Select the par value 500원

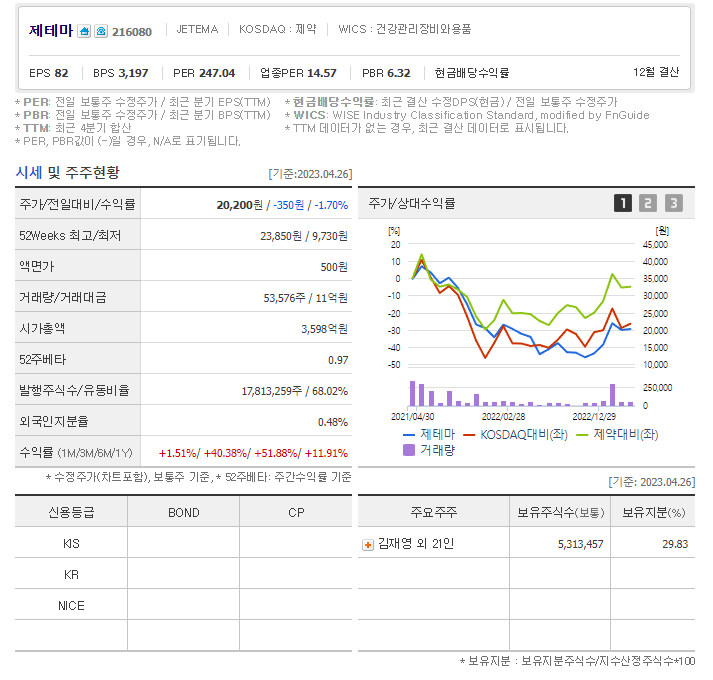(334, 267)
